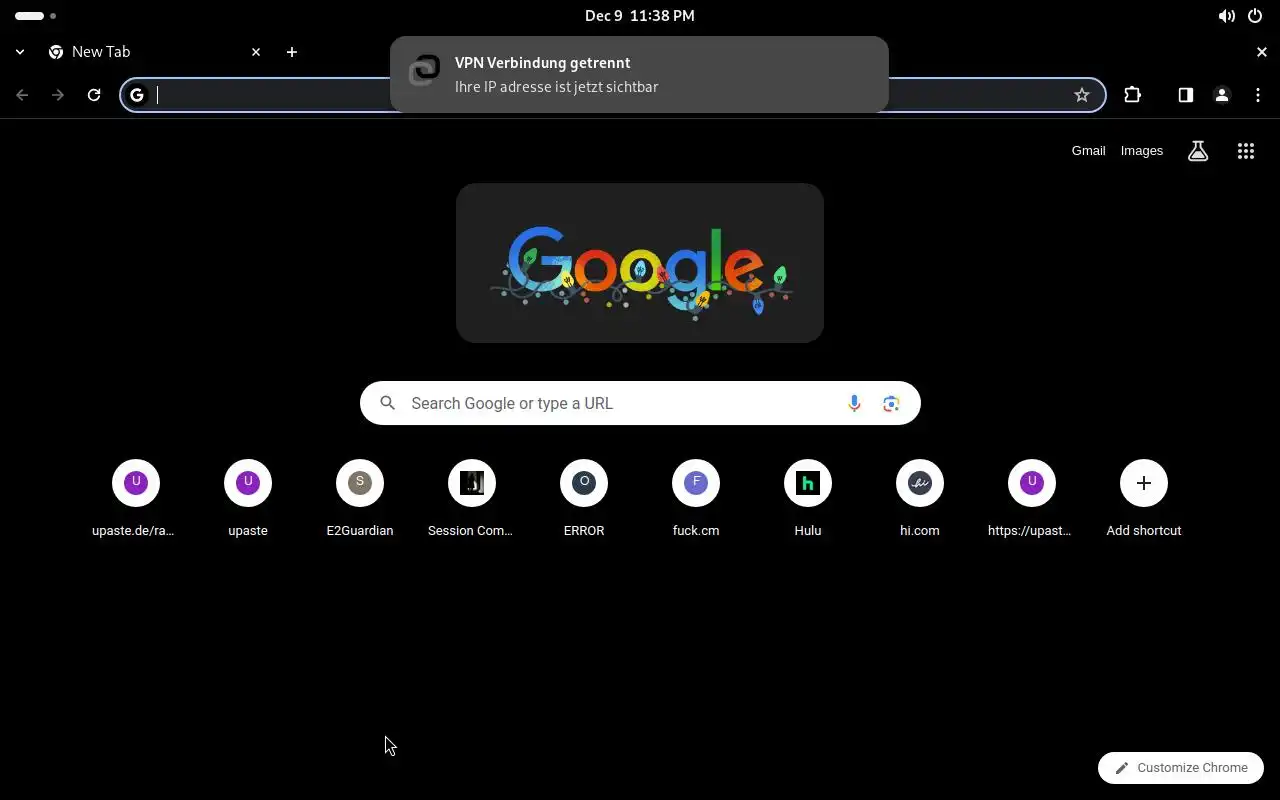Close the Chrome window with the X
Screen dimensions: 1280x800
click(x=1261, y=52)
